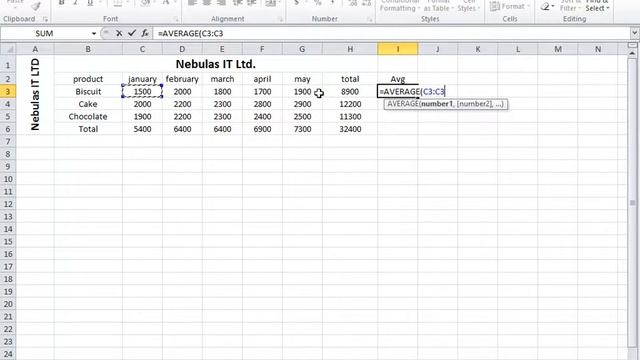Screen dimensions: 640x360
Task: Select highlighted column I header
Action: (398, 49)
